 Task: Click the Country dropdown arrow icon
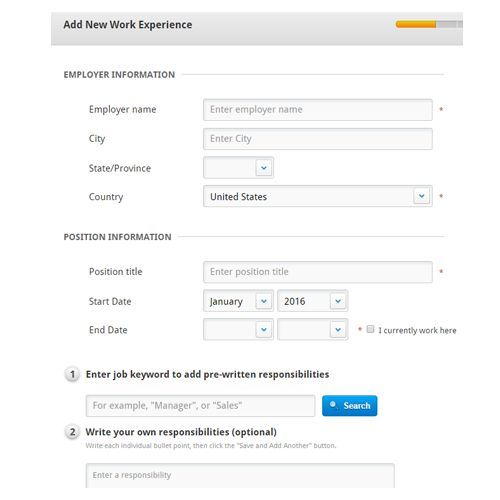coord(422,196)
